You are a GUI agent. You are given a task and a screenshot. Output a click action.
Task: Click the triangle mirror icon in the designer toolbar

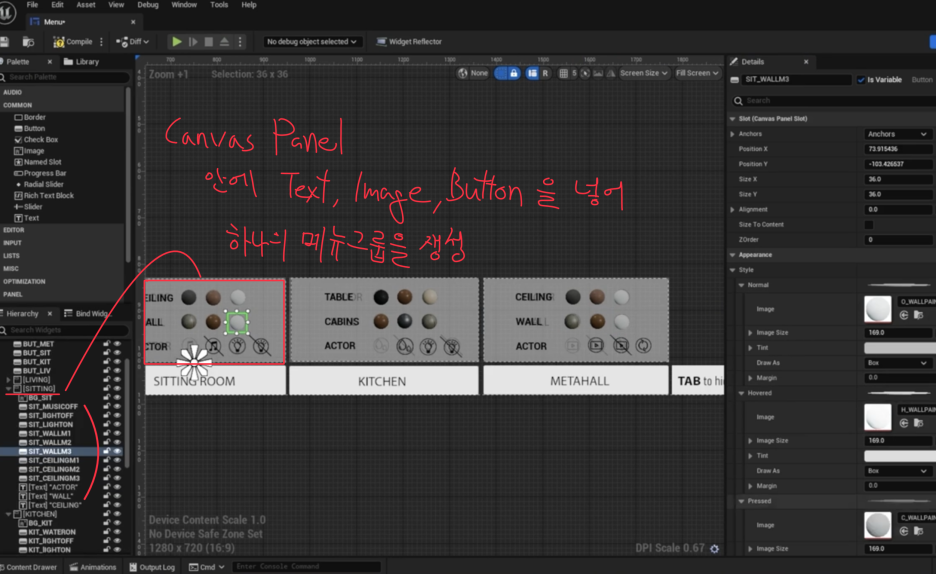point(610,73)
